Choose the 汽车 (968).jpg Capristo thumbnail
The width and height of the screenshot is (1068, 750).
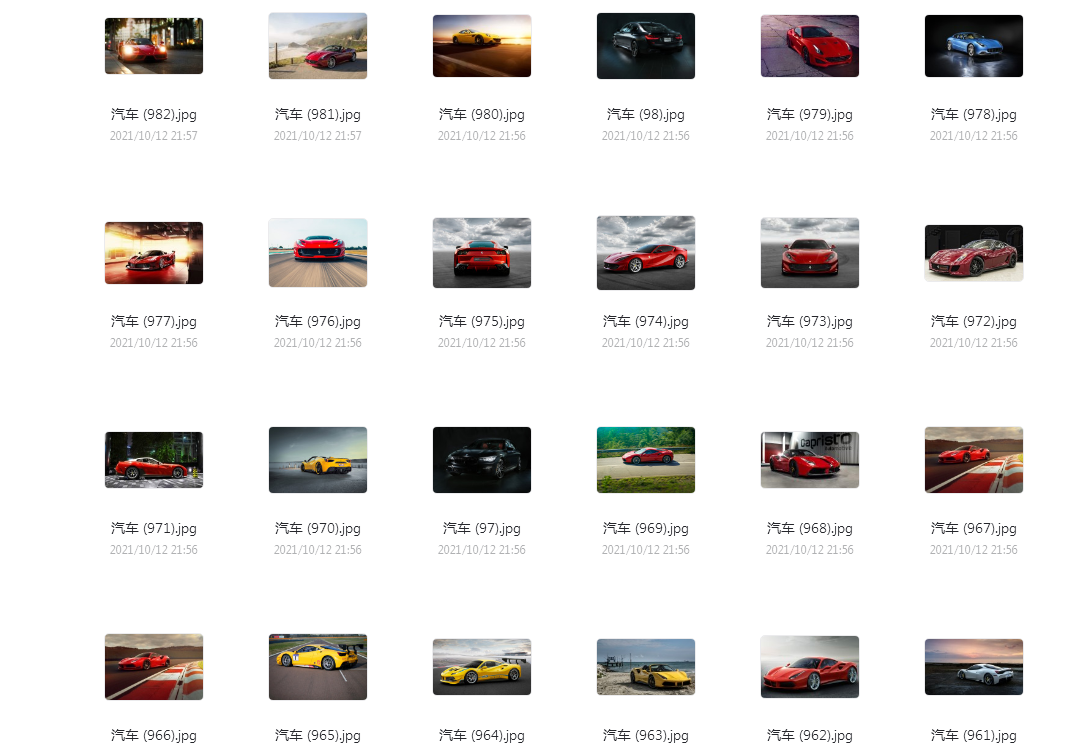[810, 460]
